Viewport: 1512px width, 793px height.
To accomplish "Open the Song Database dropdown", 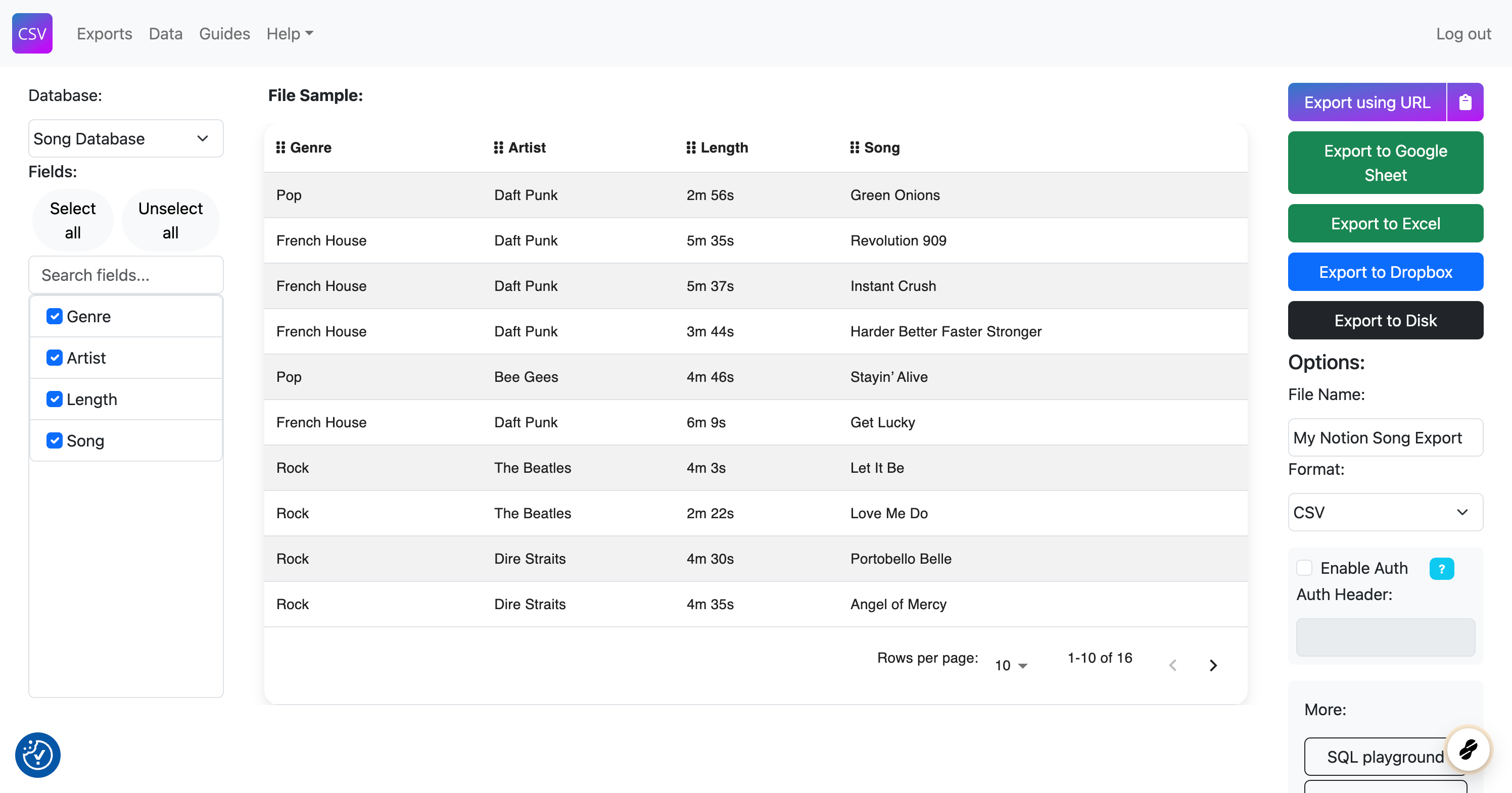I will click(x=126, y=138).
